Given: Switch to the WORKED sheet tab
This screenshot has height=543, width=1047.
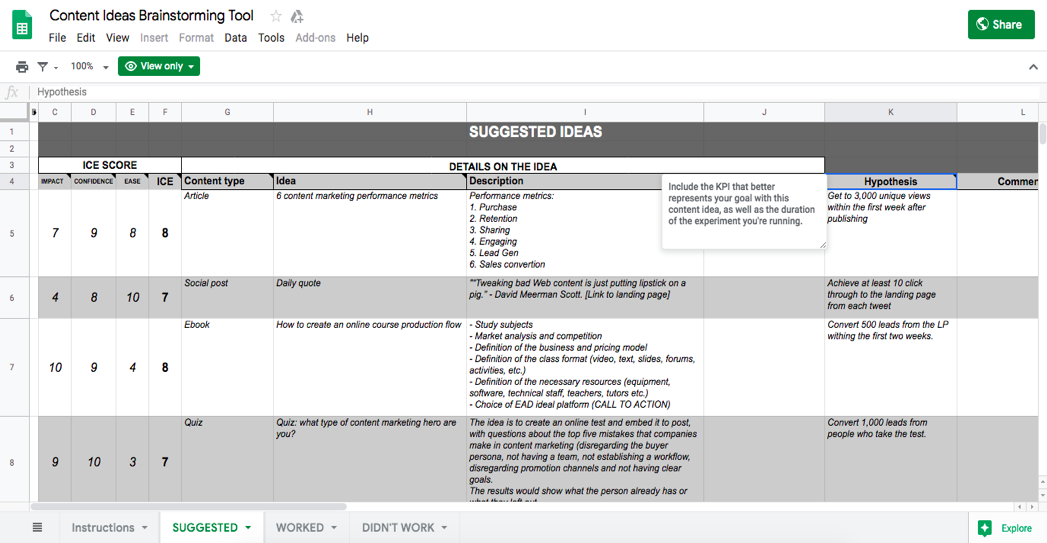Looking at the screenshot, I should [300, 528].
